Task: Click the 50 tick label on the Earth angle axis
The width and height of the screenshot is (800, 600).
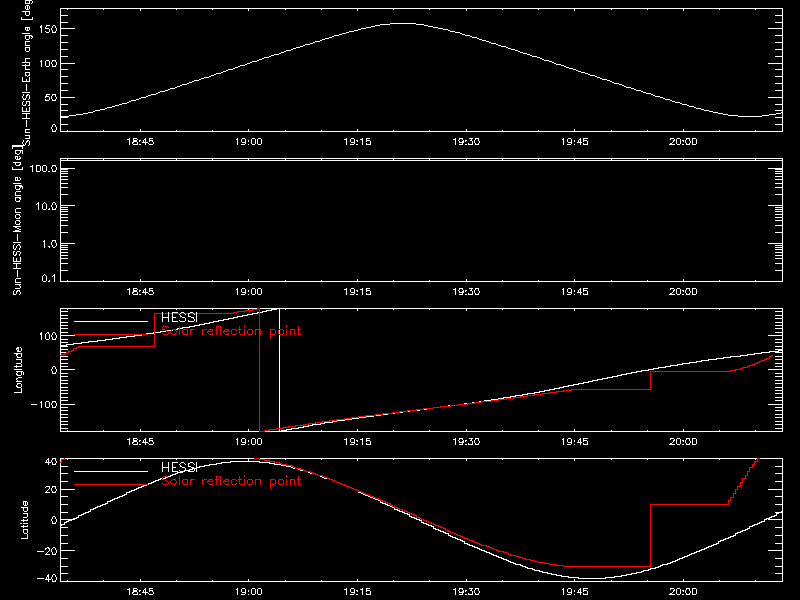Action: pos(51,98)
